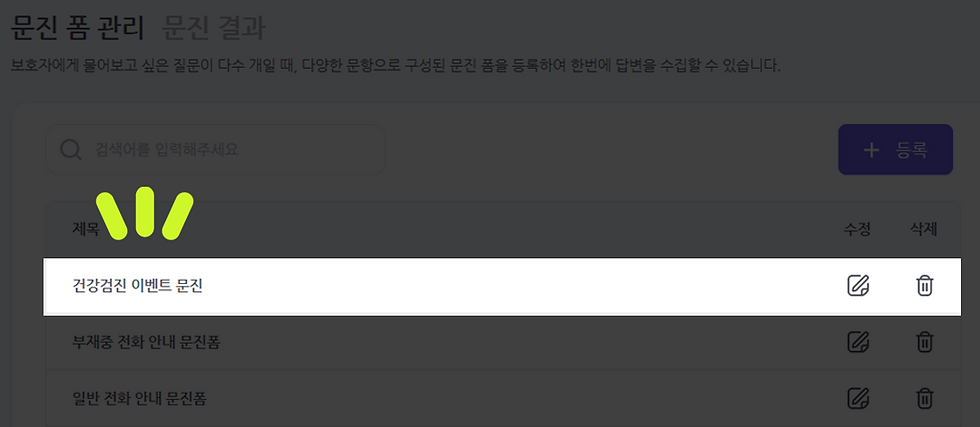Open the 건강검진 이벤트 문진 row
The height and width of the screenshot is (427, 980).
coord(502,286)
